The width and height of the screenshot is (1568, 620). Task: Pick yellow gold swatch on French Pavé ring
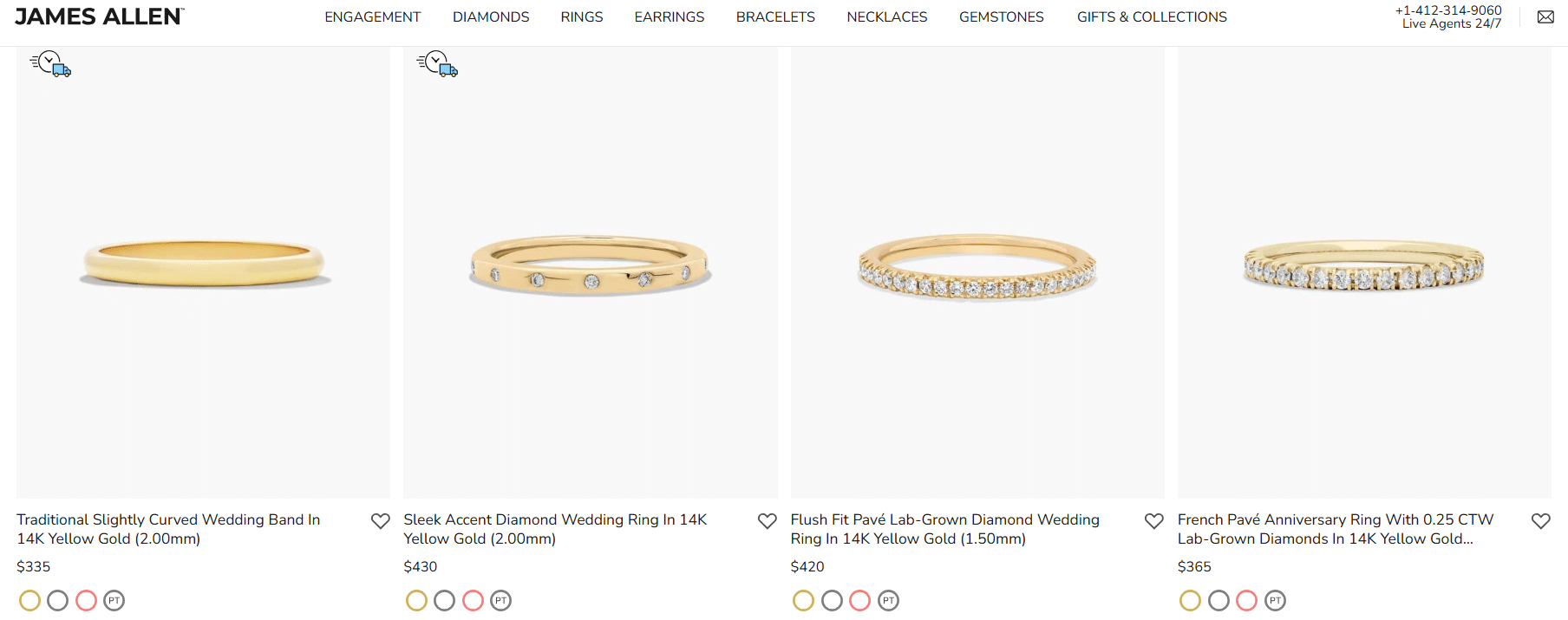coord(1190,600)
